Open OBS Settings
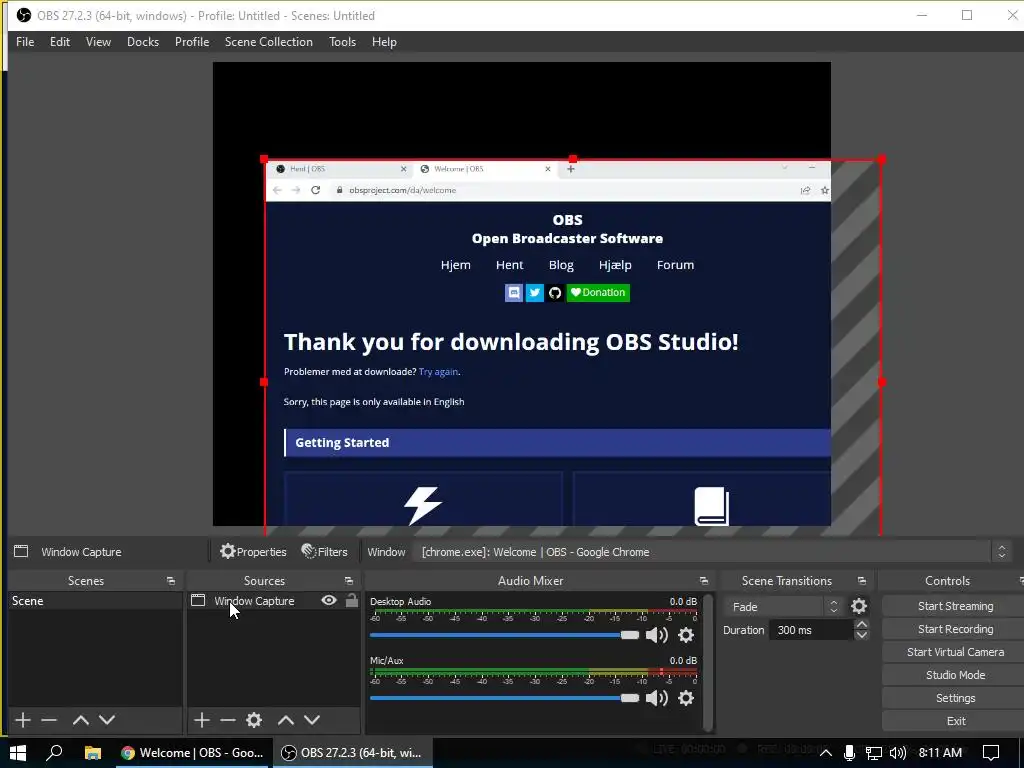Screen dimensions: 1024x768 point(955,698)
